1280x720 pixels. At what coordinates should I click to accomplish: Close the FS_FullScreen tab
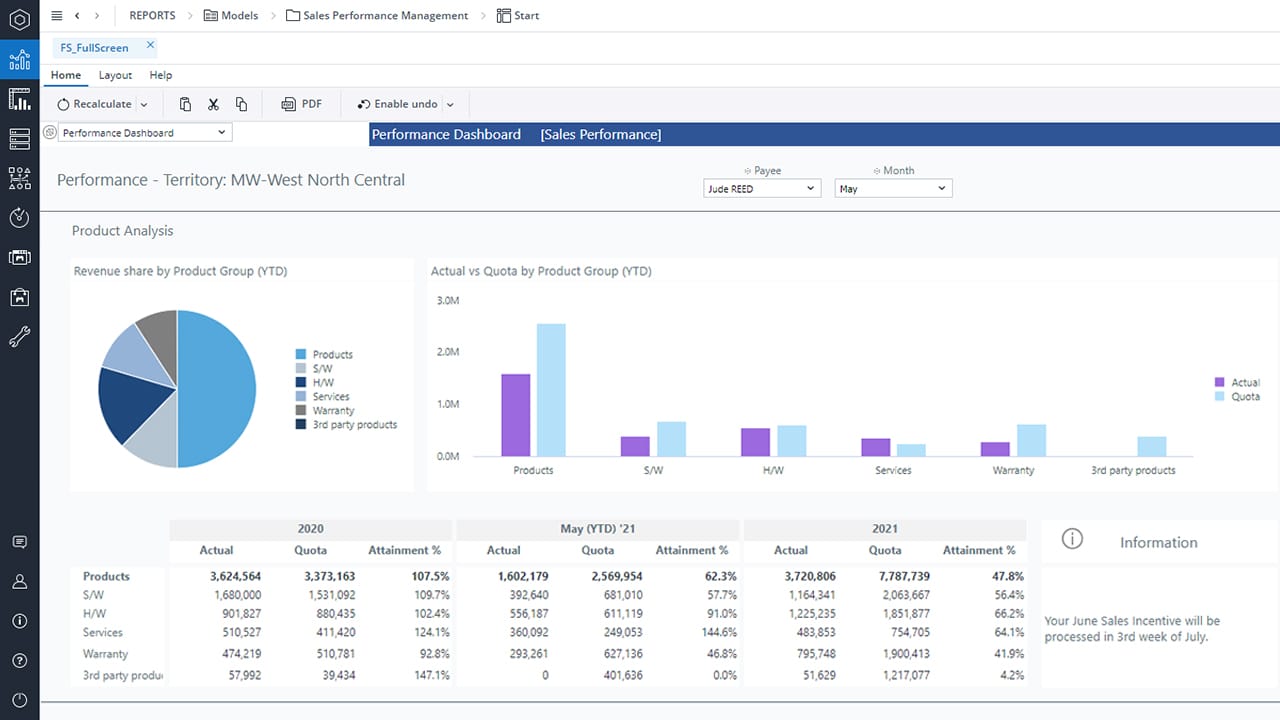151,46
